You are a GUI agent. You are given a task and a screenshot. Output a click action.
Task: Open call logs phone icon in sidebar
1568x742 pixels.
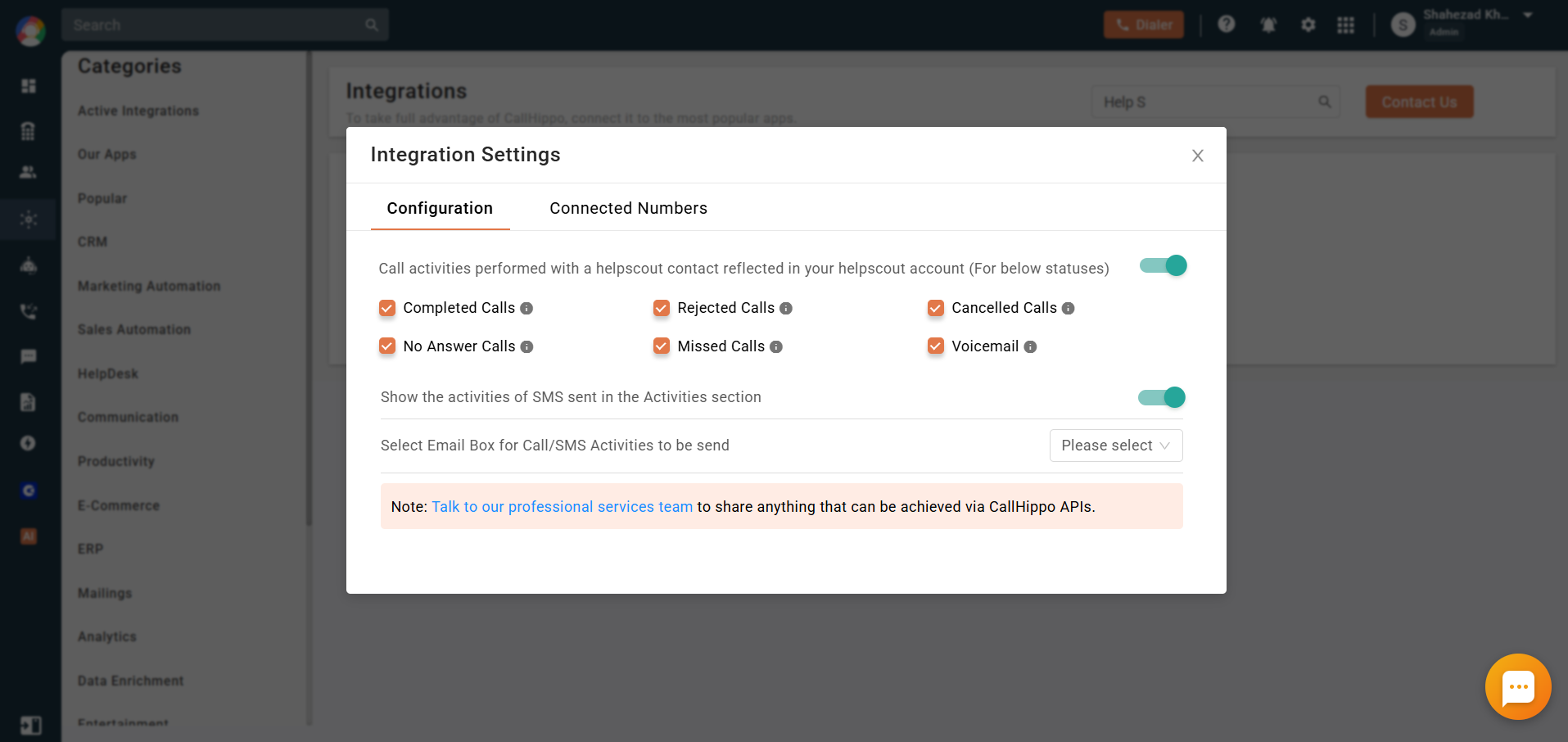point(29,311)
